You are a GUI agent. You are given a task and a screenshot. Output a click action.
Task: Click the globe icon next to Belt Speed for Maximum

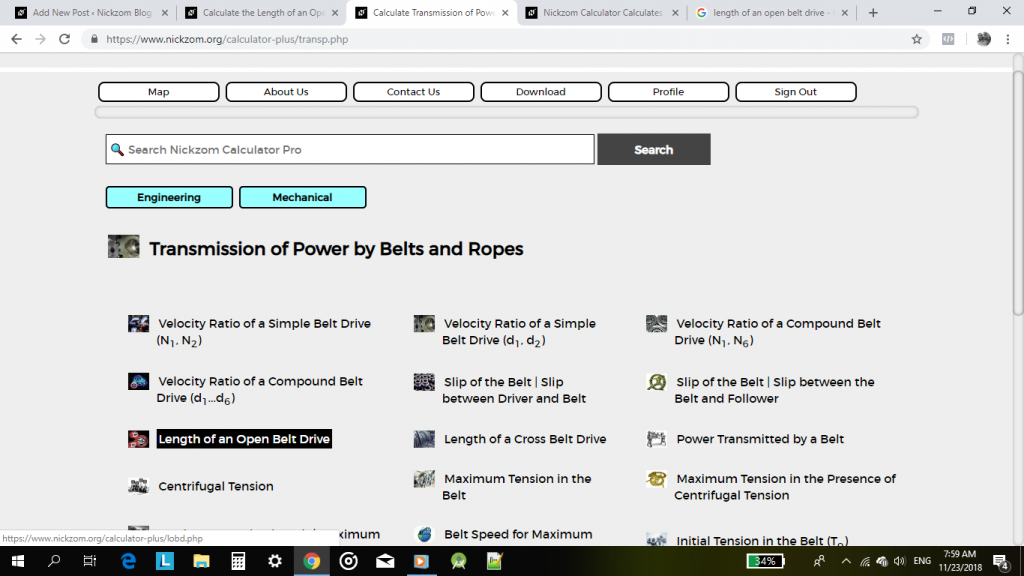point(424,534)
